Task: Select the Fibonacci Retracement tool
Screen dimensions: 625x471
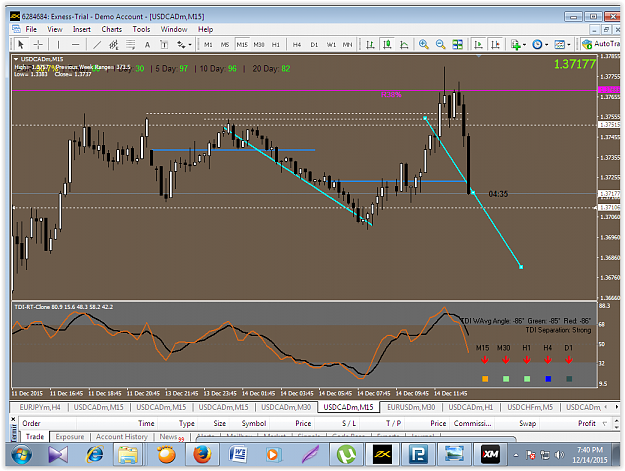Action: (130, 44)
